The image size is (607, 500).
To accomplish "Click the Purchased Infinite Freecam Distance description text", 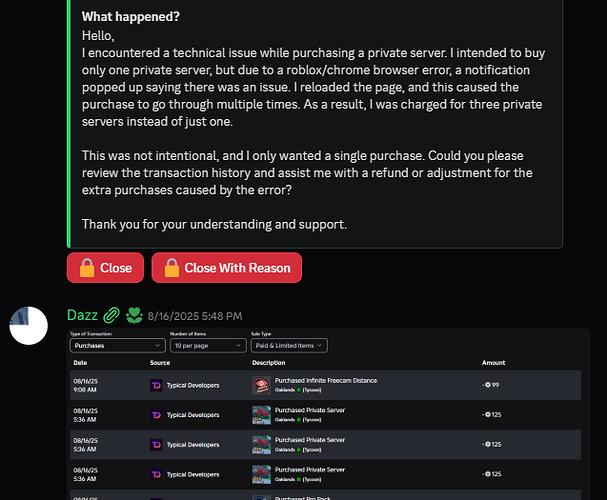I will (326, 381).
